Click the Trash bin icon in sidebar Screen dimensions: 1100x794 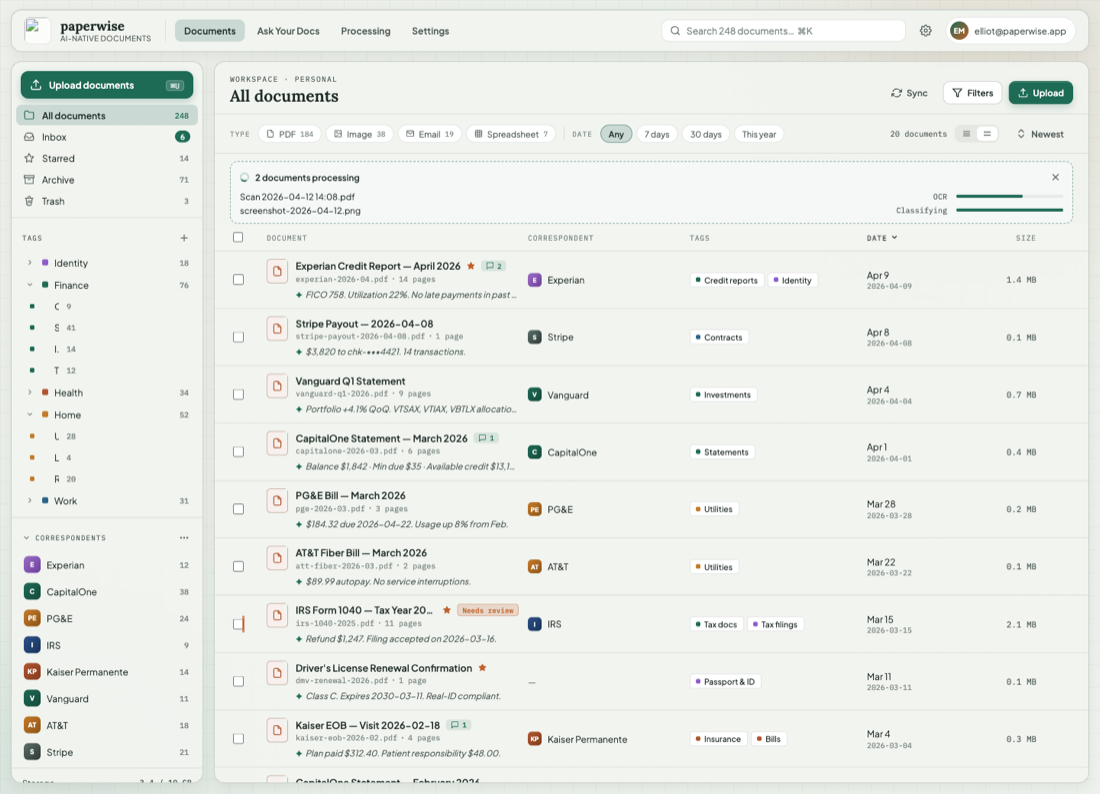[x=29, y=201]
